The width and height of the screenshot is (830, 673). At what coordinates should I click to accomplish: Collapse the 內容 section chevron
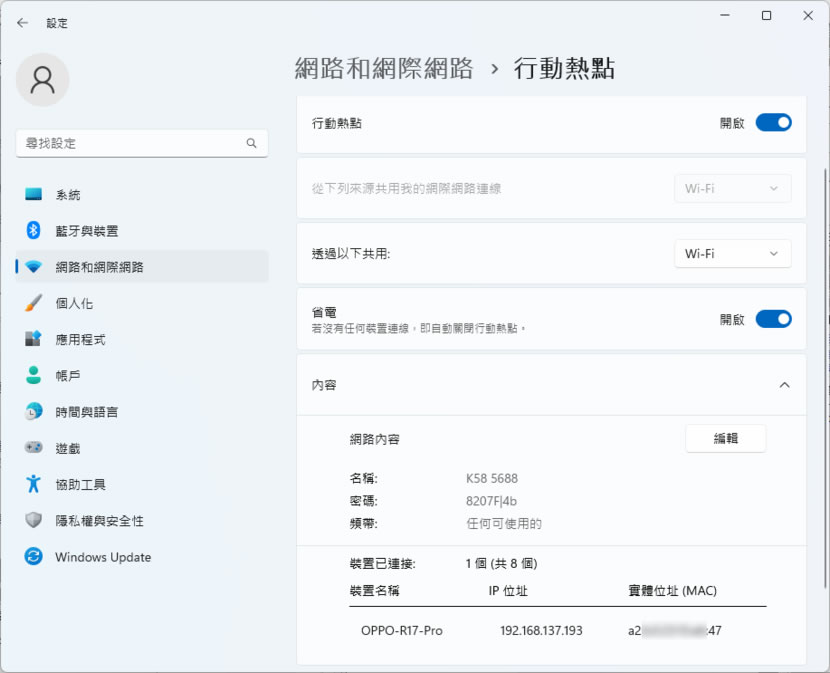coord(784,385)
